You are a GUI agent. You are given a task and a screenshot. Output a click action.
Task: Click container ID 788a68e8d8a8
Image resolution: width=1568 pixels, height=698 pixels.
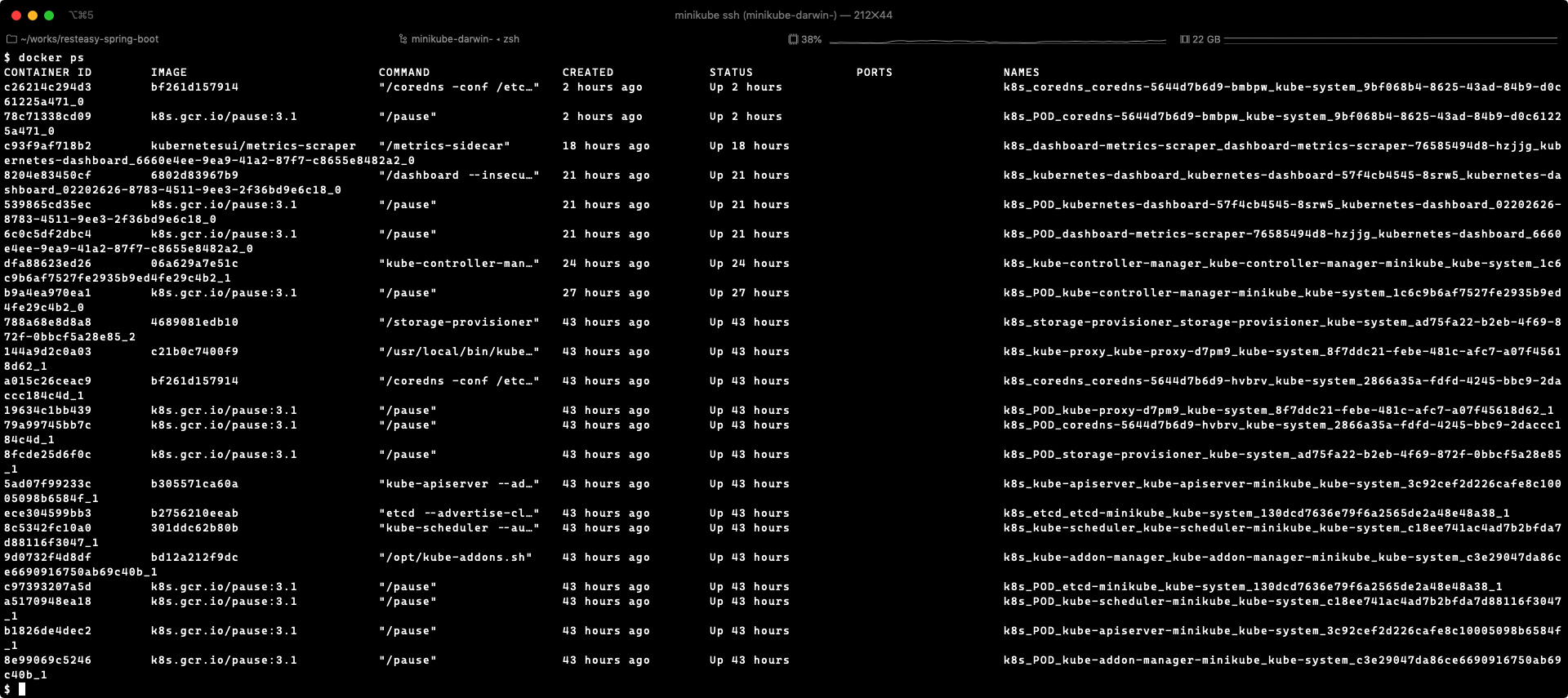pyautogui.click(x=48, y=322)
